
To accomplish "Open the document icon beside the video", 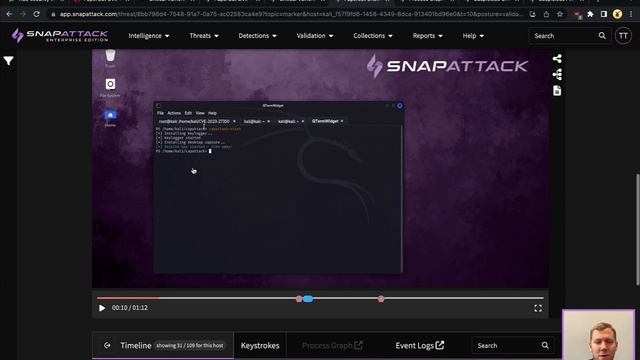I will pos(557,91).
